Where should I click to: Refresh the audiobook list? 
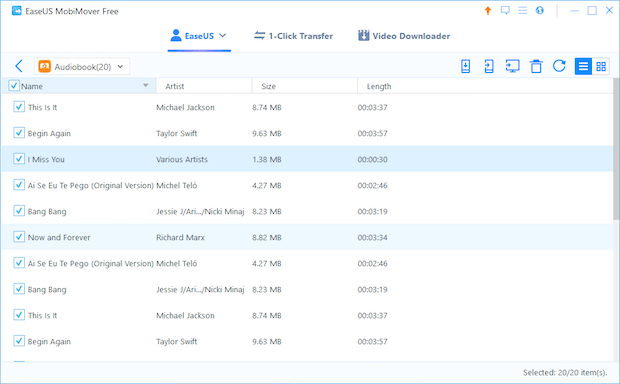point(559,66)
